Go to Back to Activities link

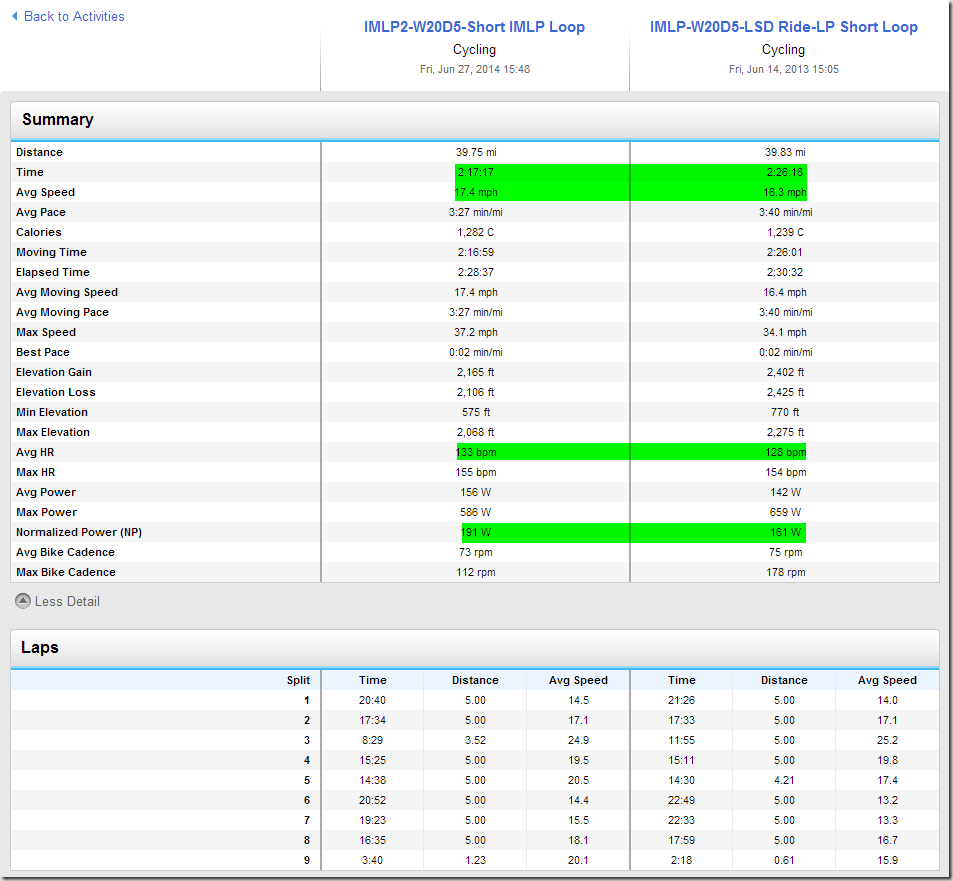point(73,17)
